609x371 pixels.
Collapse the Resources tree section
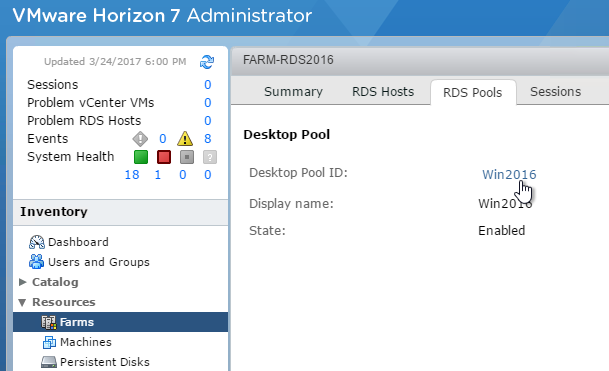tap(23, 302)
